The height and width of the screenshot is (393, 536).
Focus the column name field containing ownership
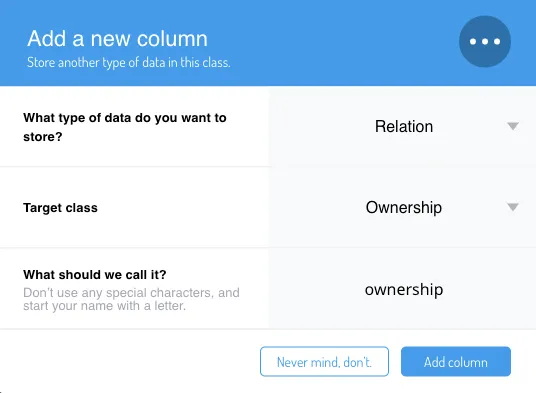[402, 289]
